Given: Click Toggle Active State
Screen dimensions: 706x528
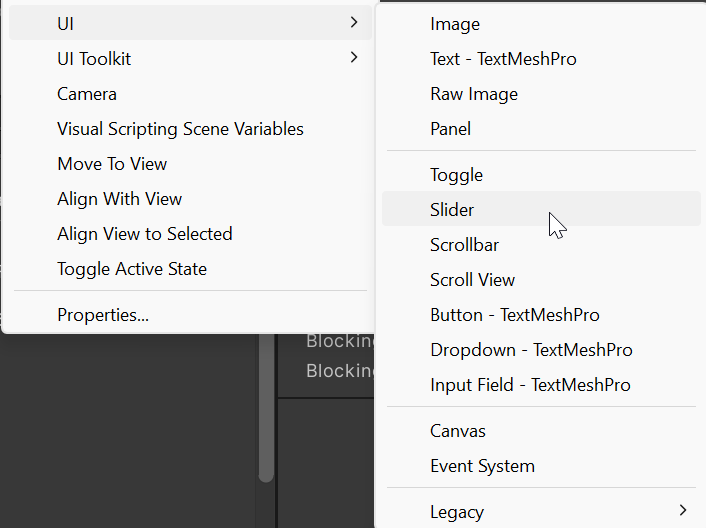Looking at the screenshot, I should point(190,269).
